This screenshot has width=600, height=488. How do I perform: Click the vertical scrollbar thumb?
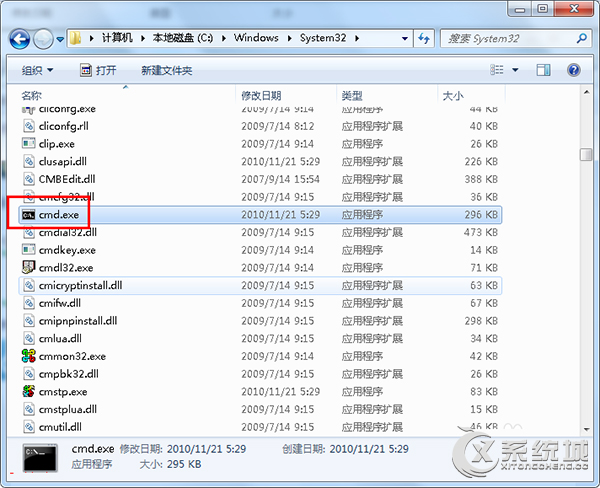(x=586, y=155)
